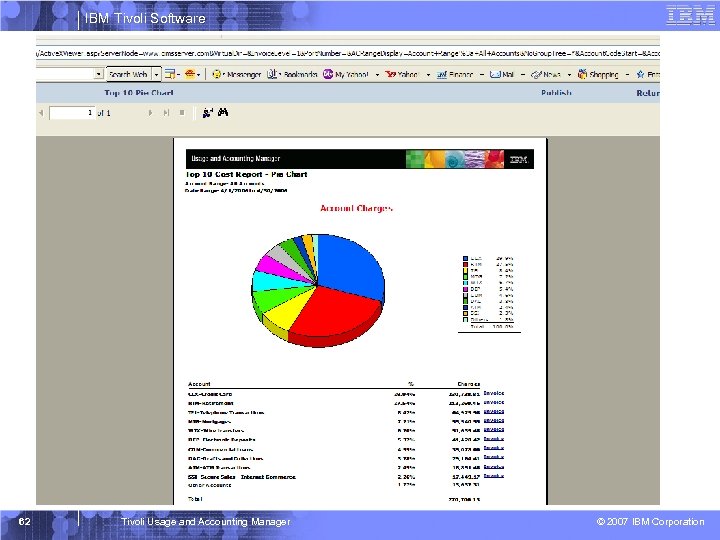The image size is (720, 540).
Task: Click the Charges column header
Action: click(468, 384)
